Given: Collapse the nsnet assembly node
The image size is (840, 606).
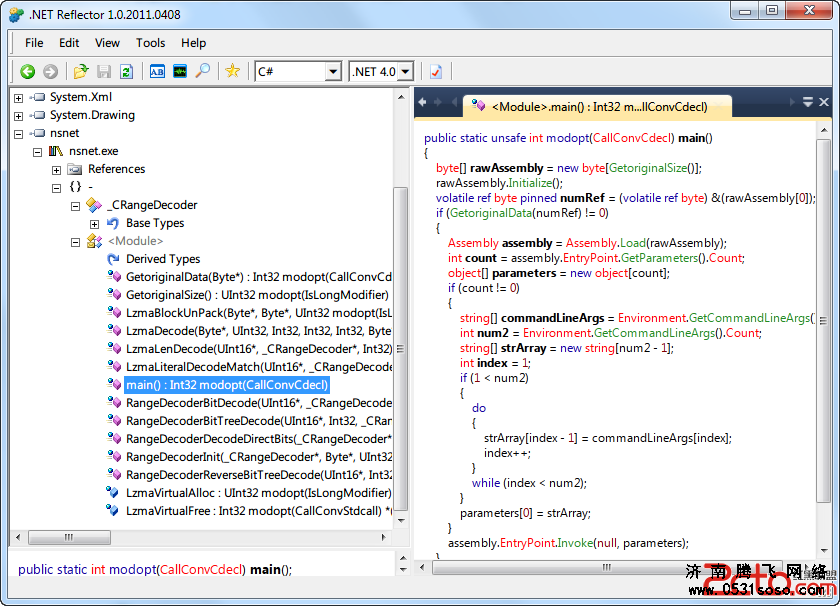Looking at the screenshot, I should click(18, 134).
